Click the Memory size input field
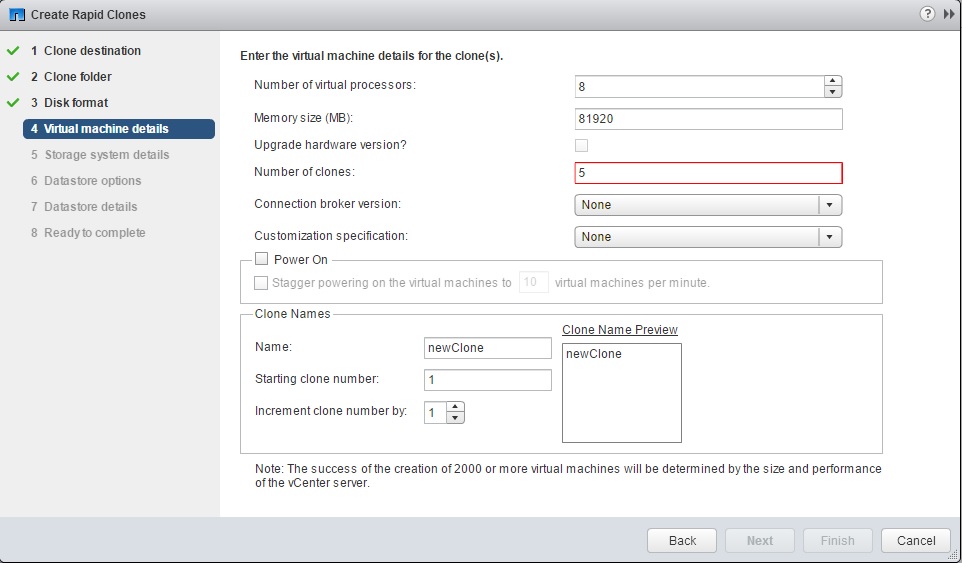Image resolution: width=962 pixels, height=563 pixels. click(x=708, y=119)
